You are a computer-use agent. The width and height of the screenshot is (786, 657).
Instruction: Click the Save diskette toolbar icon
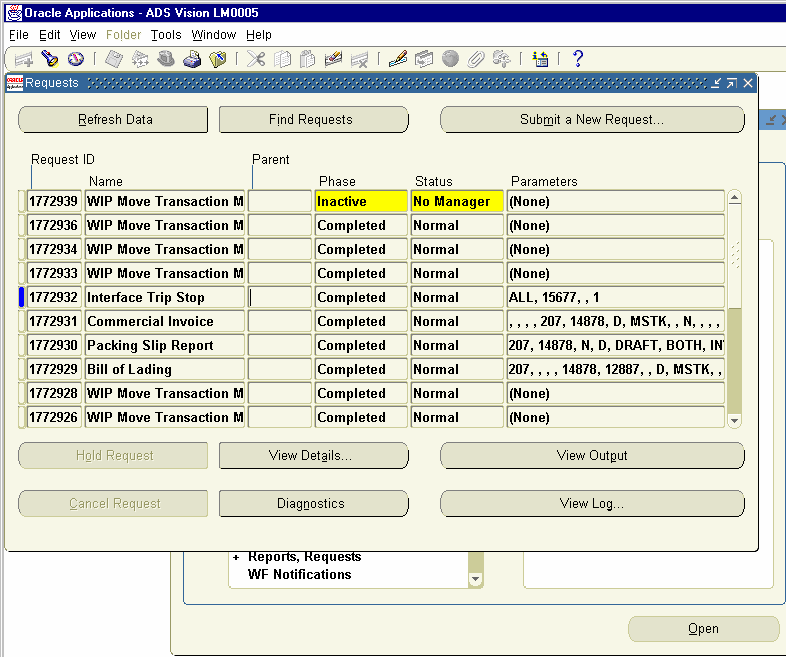click(114, 59)
